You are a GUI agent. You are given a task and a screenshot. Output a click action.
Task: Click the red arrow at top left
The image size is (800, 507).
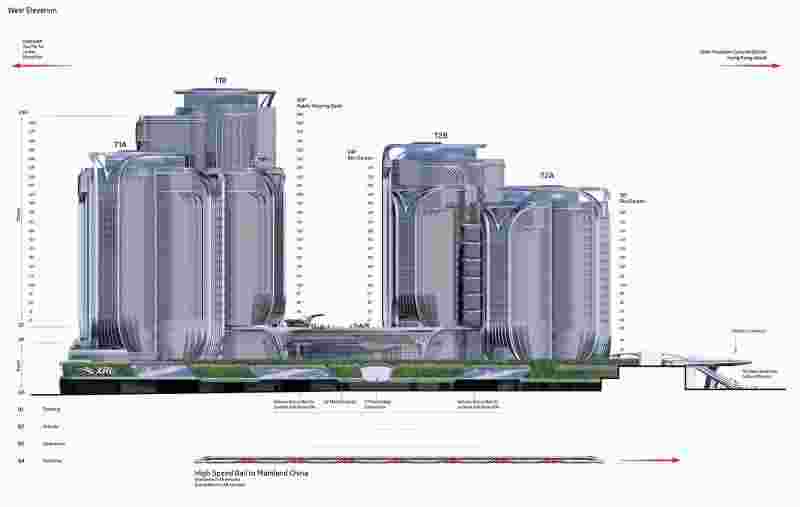[x=42, y=66]
